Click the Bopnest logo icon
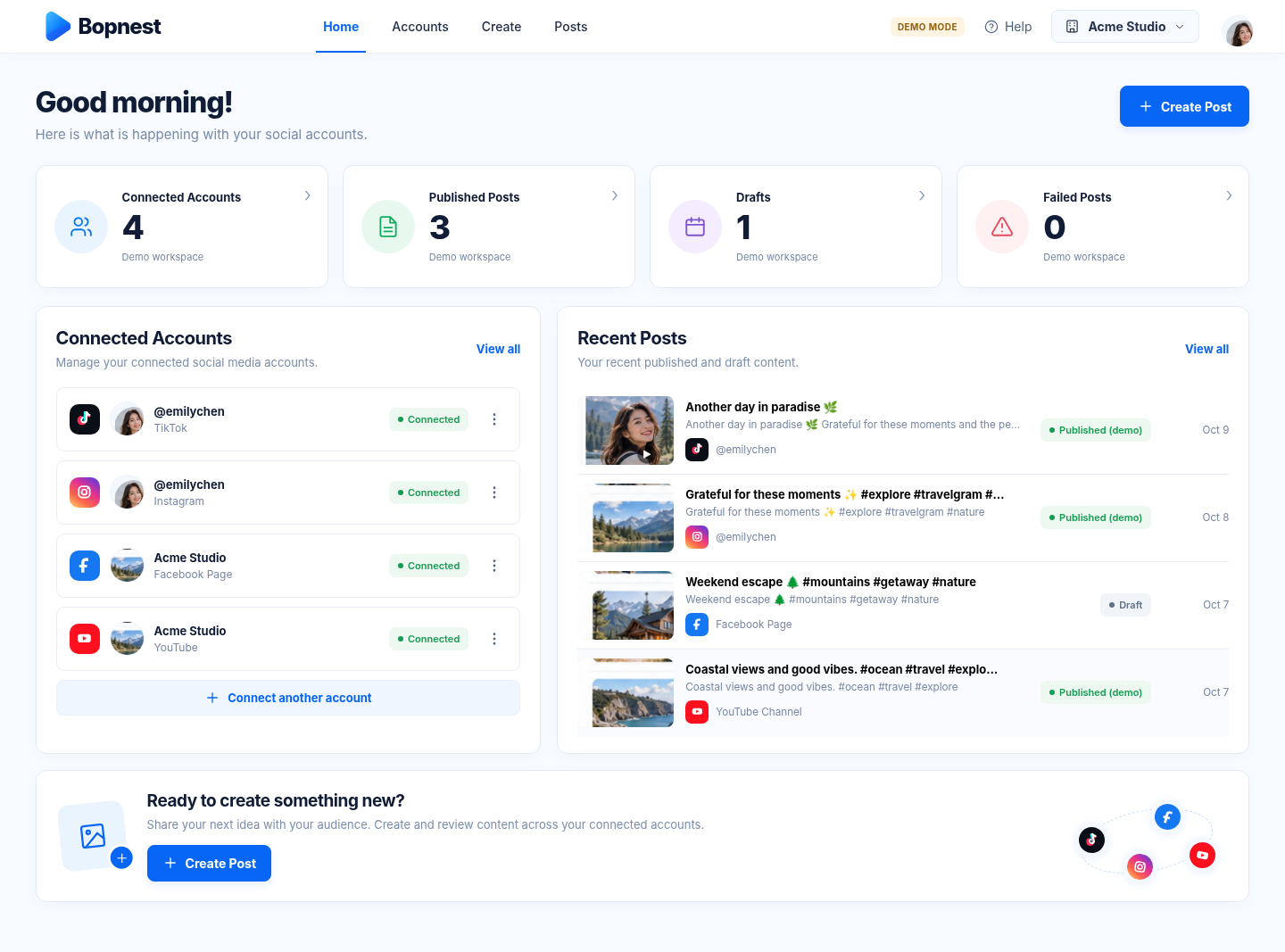Viewport: 1285px width, 952px height. coord(58,27)
